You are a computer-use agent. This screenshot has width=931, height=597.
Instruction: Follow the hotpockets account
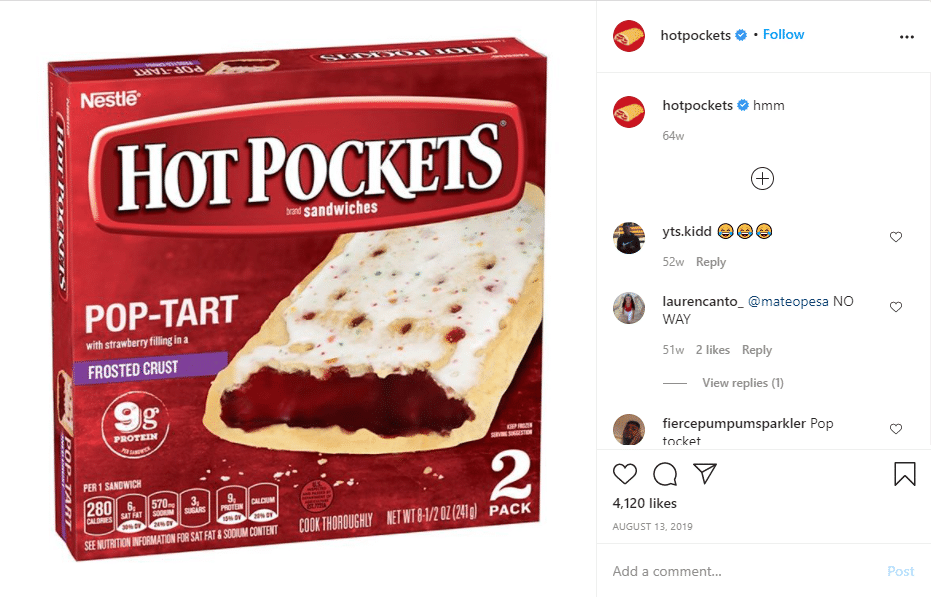[783, 34]
